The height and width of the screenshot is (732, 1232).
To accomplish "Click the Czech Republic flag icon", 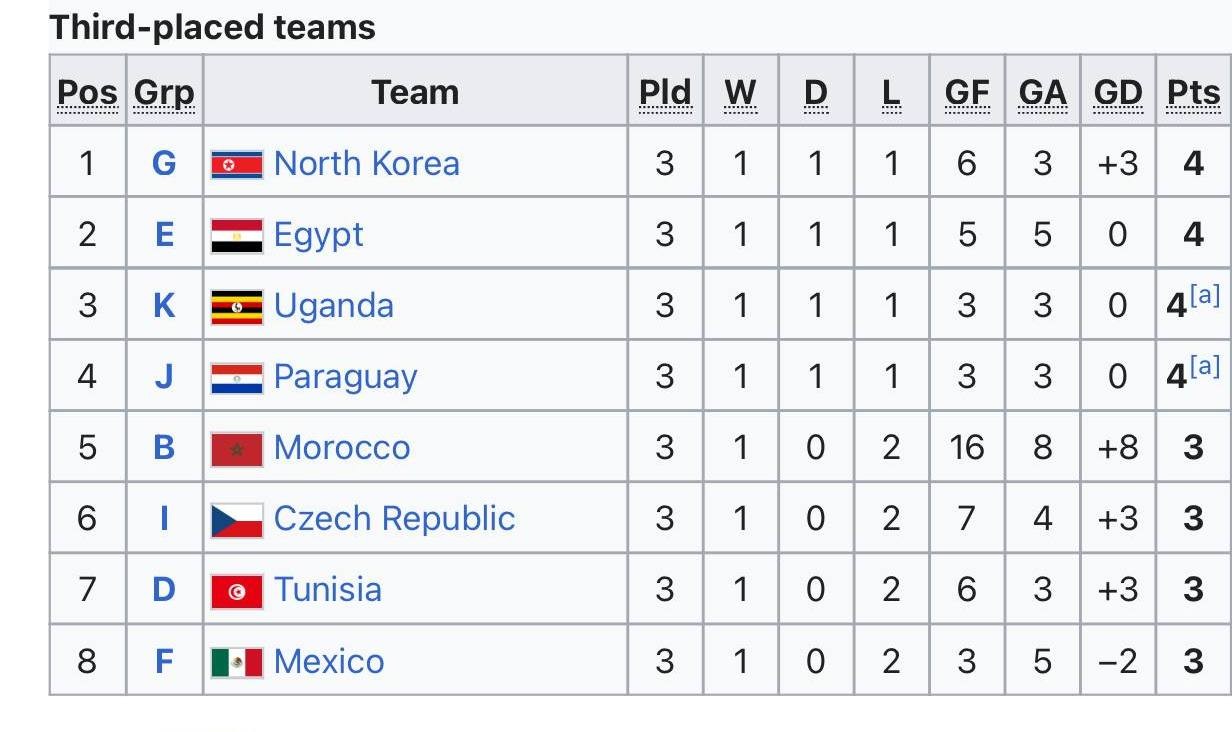I will (237, 520).
